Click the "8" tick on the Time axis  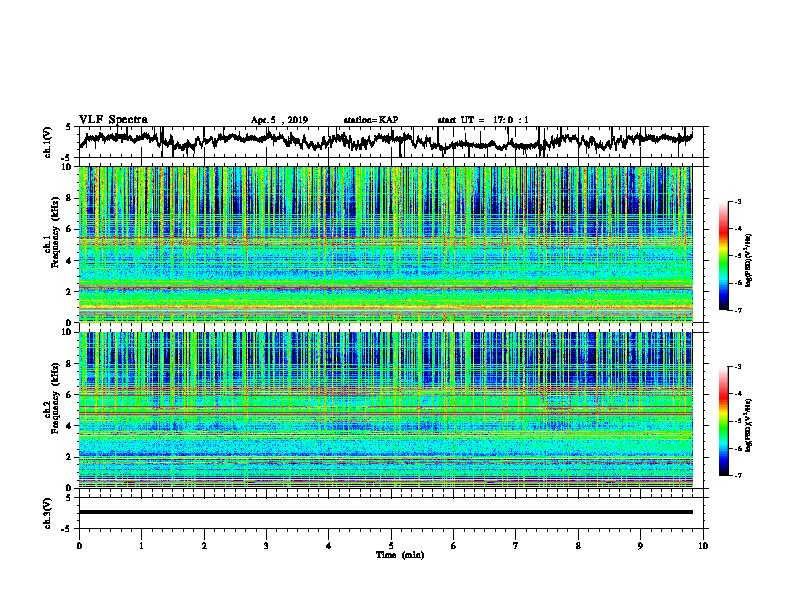point(578,546)
